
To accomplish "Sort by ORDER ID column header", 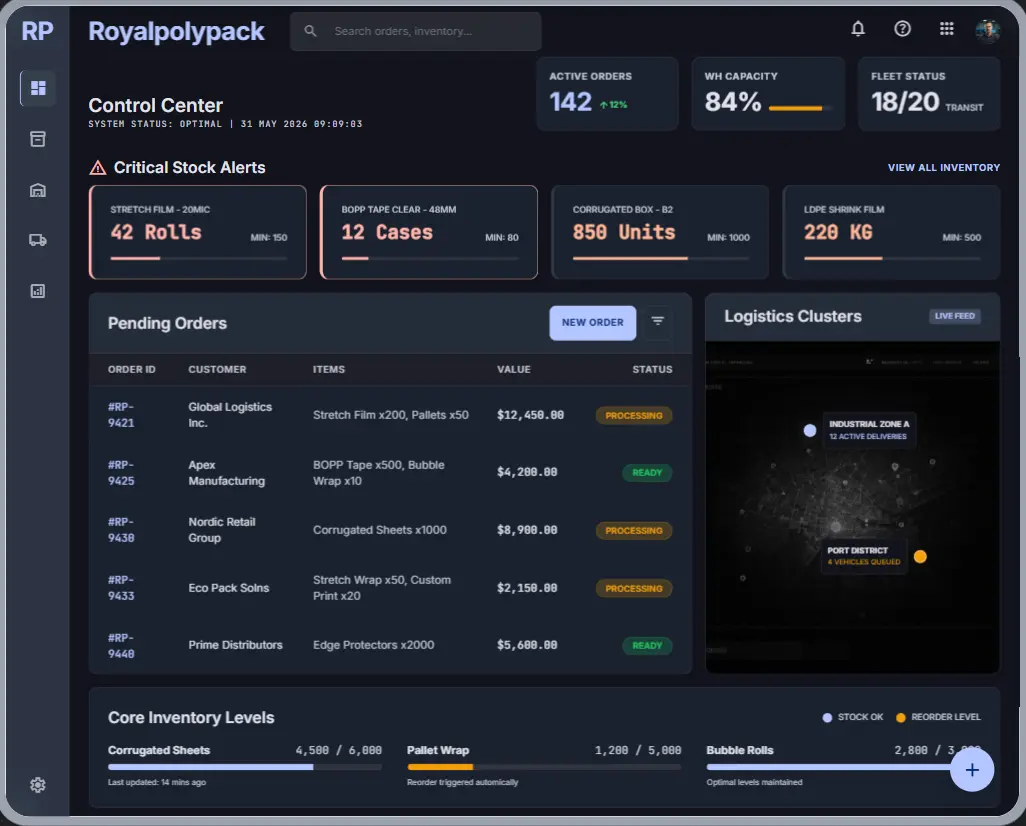I will (x=132, y=369).
